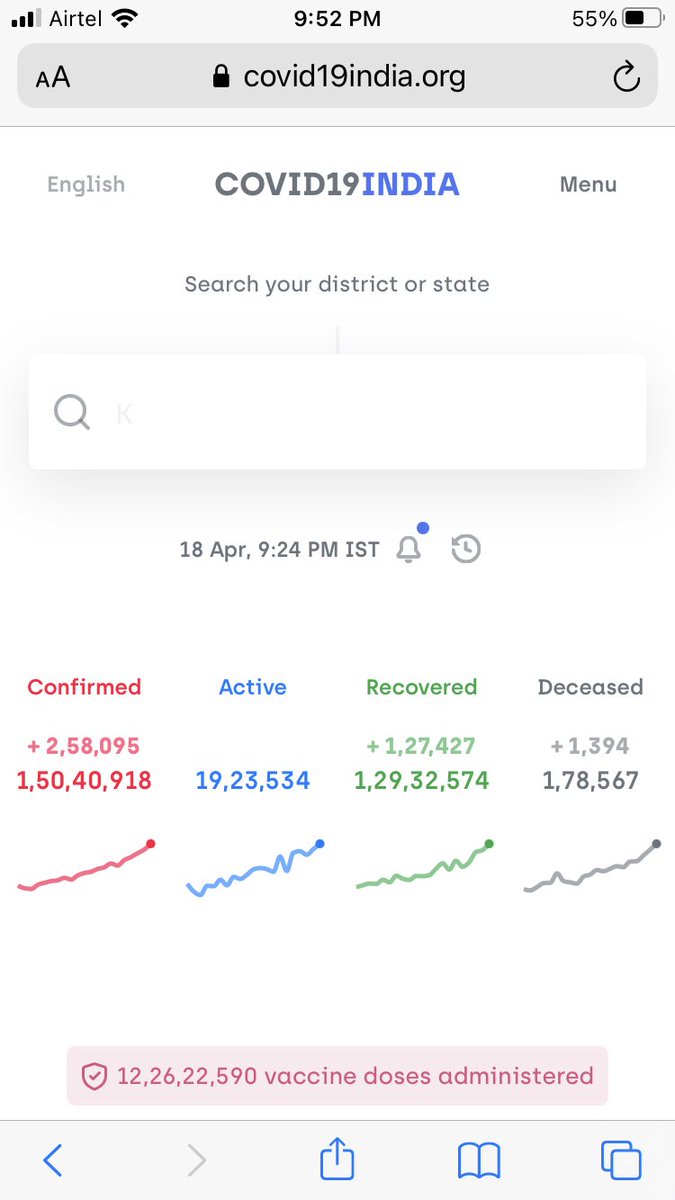The image size is (675, 1200).
Task: Tap the padlock icon in address bar
Action: (x=222, y=76)
